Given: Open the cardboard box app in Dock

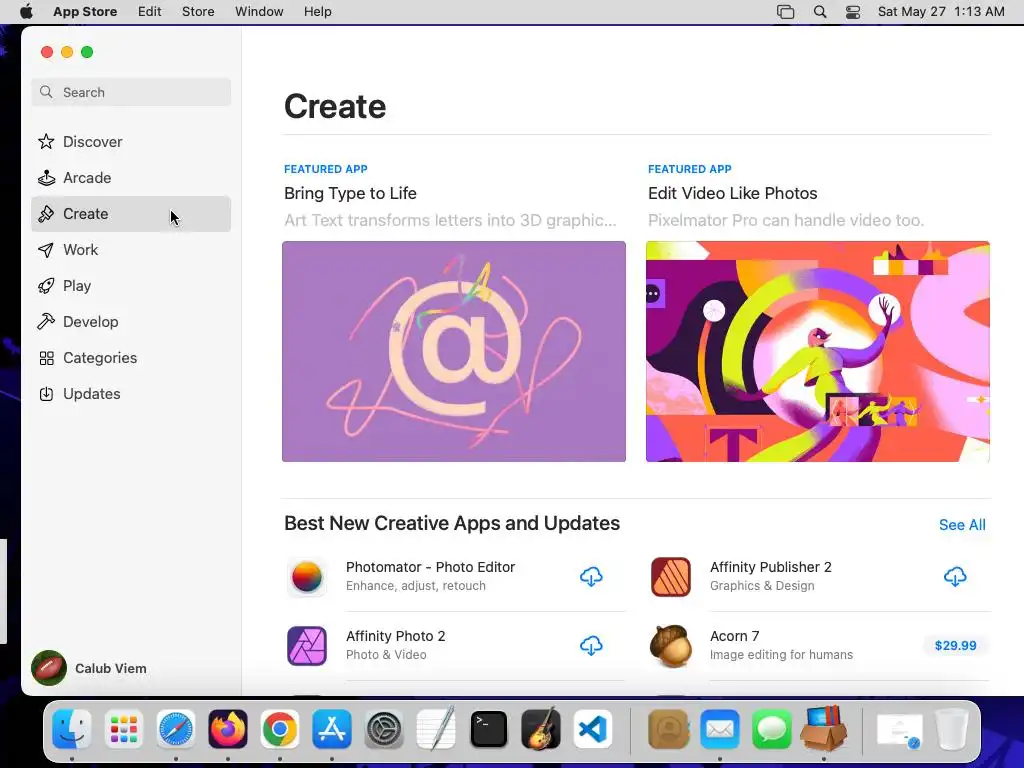Looking at the screenshot, I should [824, 729].
